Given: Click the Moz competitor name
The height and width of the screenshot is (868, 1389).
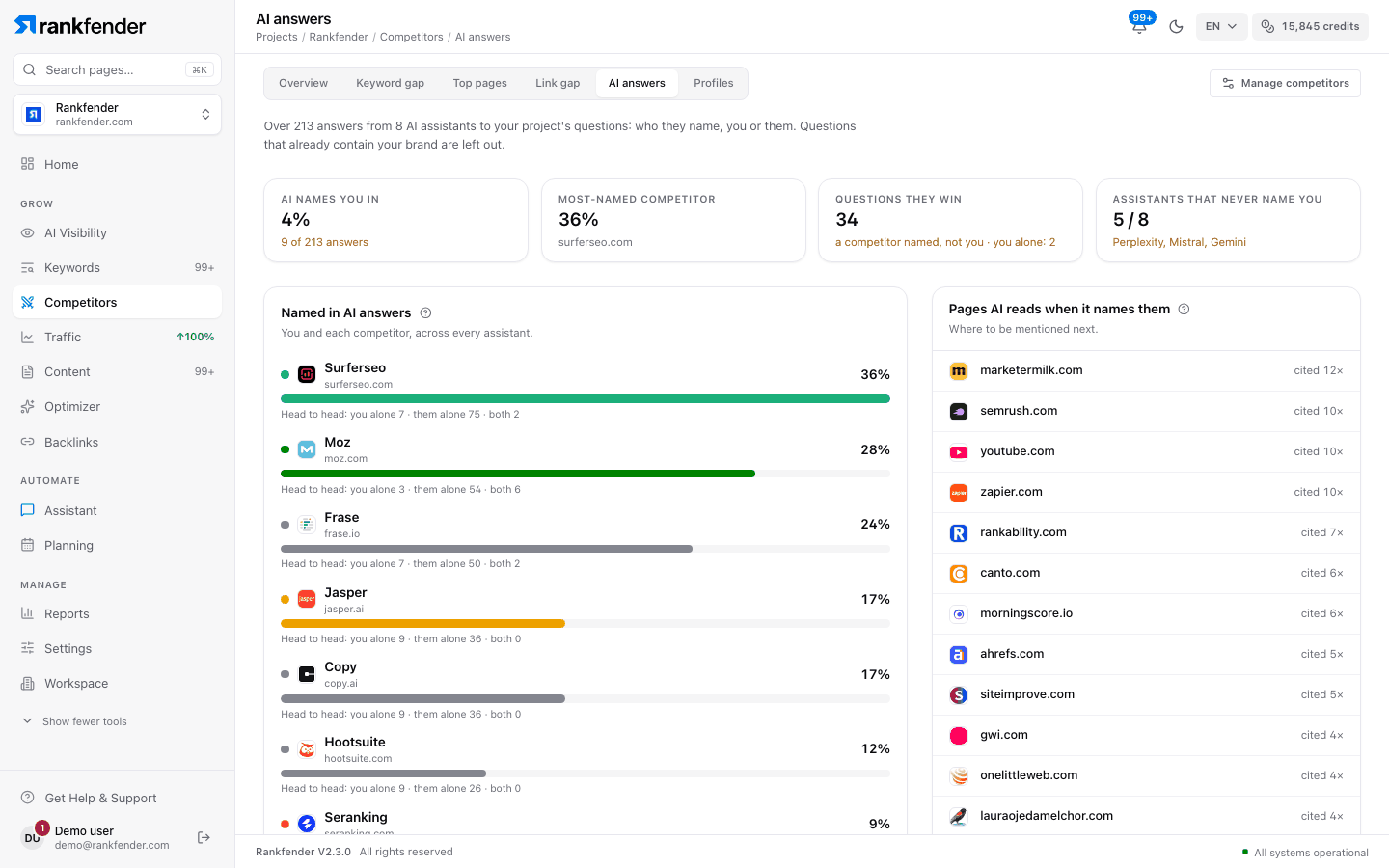Looking at the screenshot, I should pyautogui.click(x=338, y=442).
